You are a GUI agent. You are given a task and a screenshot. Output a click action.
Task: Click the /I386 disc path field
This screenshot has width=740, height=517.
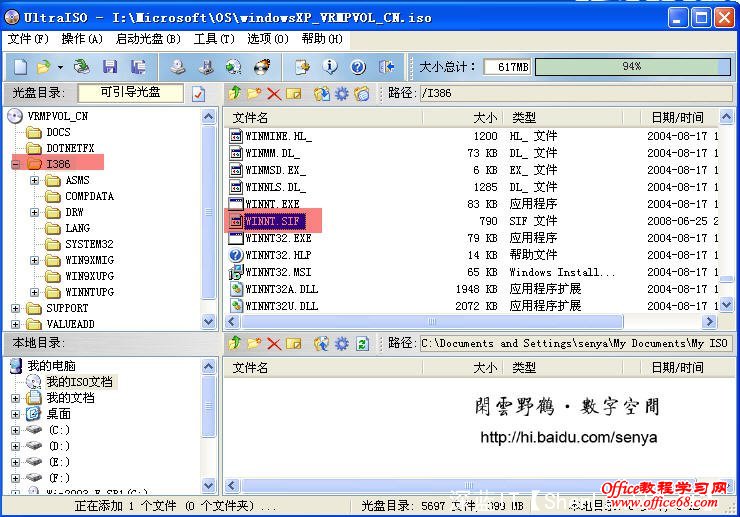click(576, 93)
